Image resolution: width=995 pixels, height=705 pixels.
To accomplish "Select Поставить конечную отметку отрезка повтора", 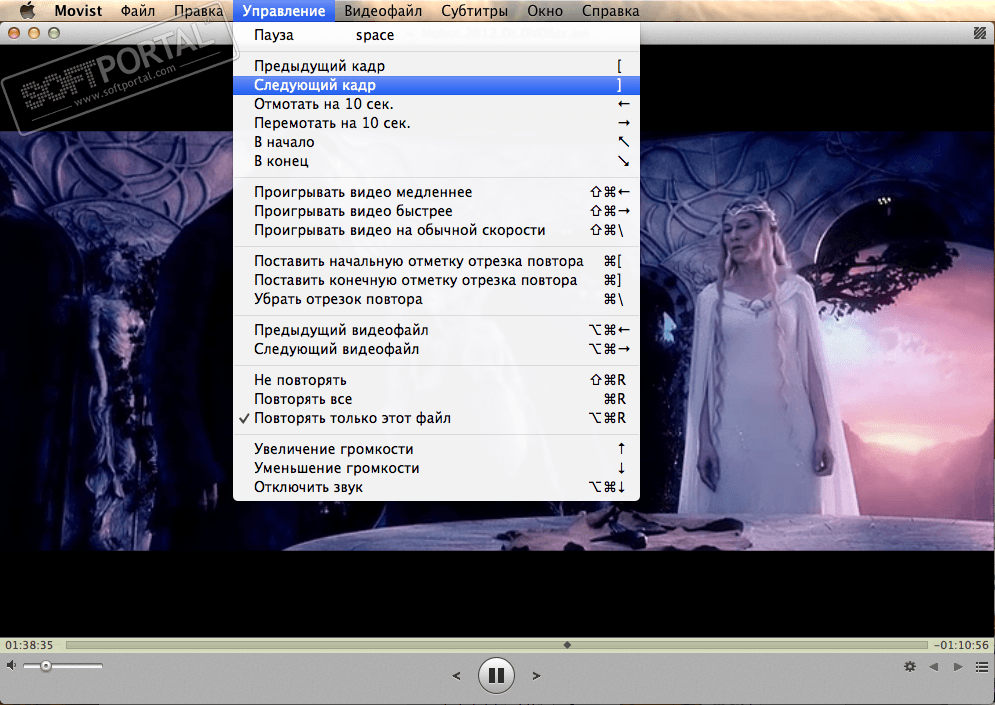I will coord(436,280).
